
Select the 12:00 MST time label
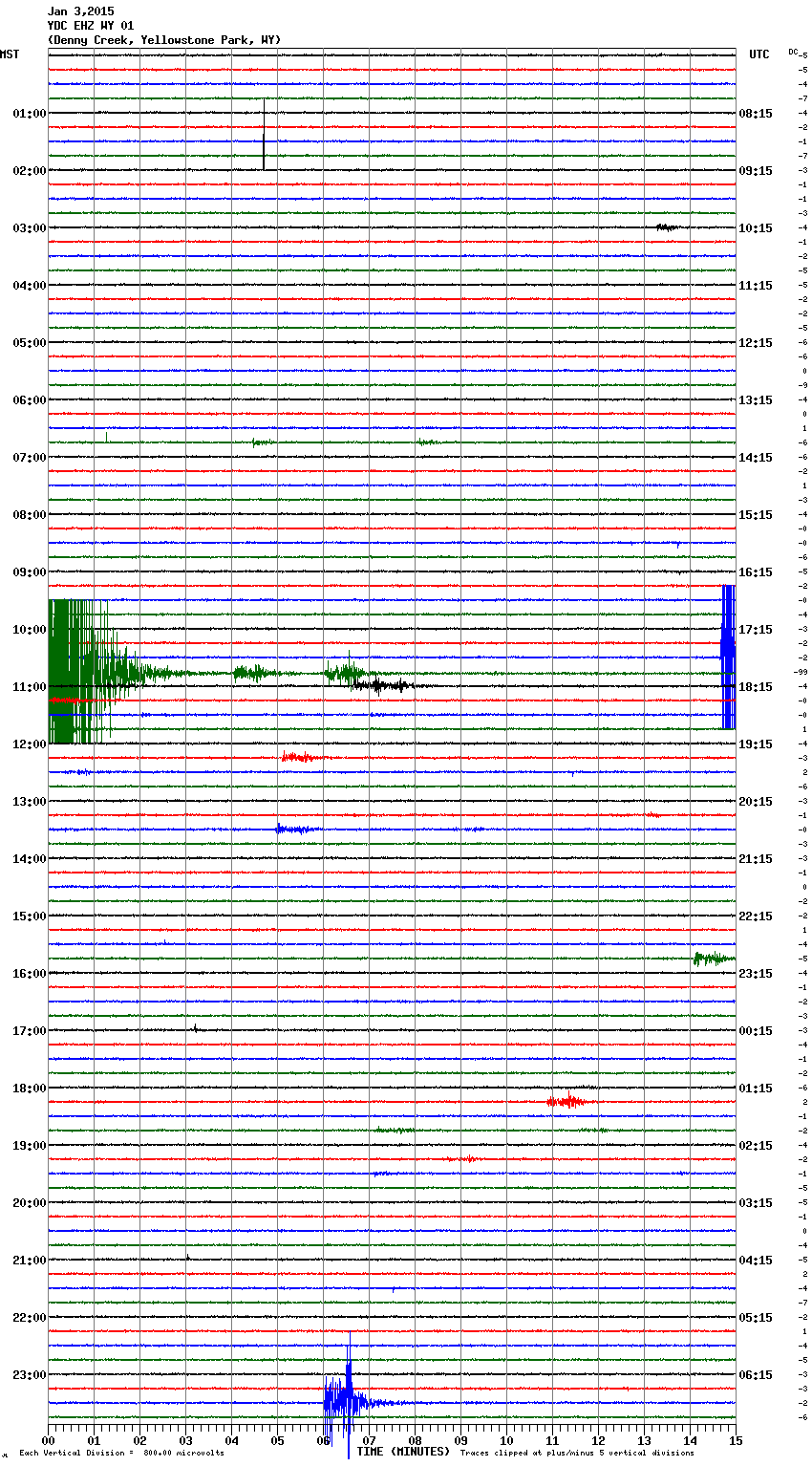pyautogui.click(x=29, y=744)
